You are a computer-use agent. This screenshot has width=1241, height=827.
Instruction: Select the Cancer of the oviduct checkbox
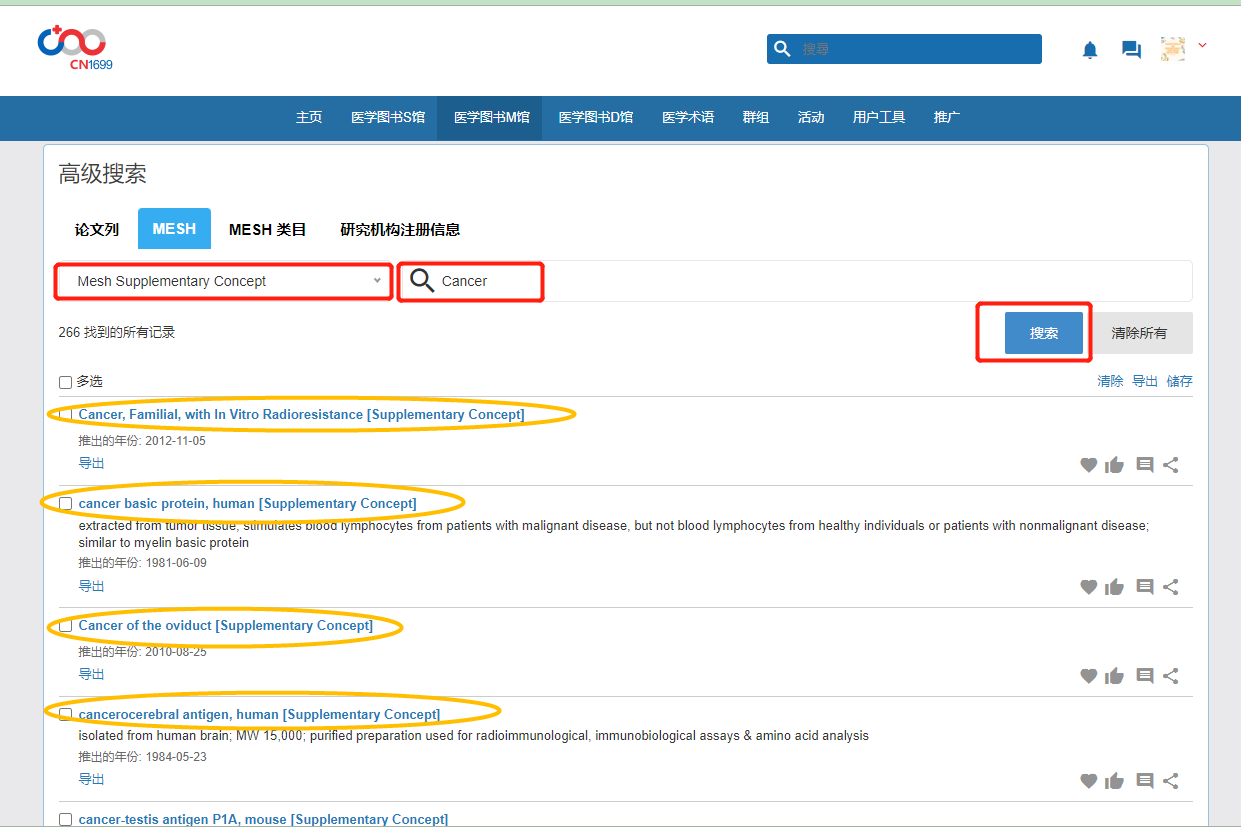66,626
